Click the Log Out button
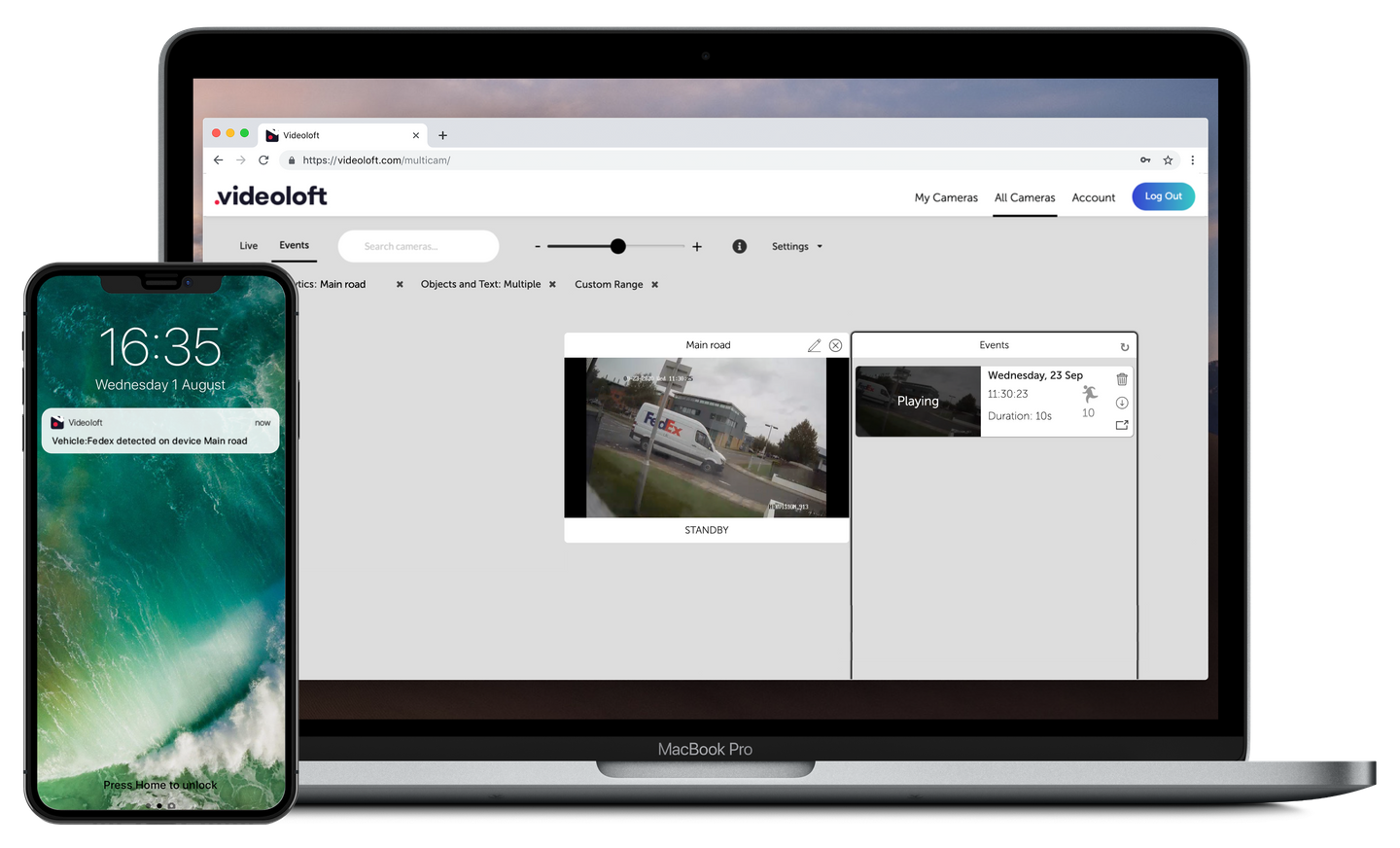1400x848 pixels. 1163,196
